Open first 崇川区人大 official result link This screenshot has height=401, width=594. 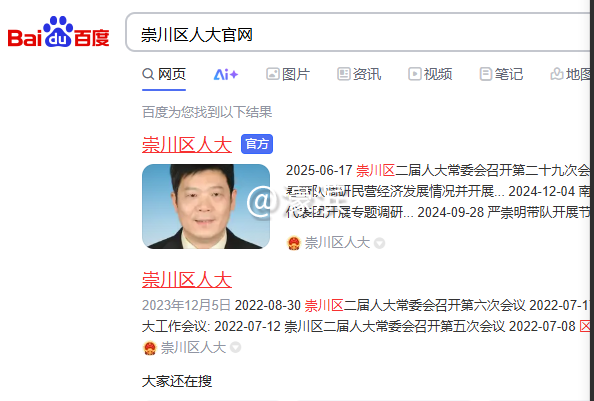[x=187, y=145]
